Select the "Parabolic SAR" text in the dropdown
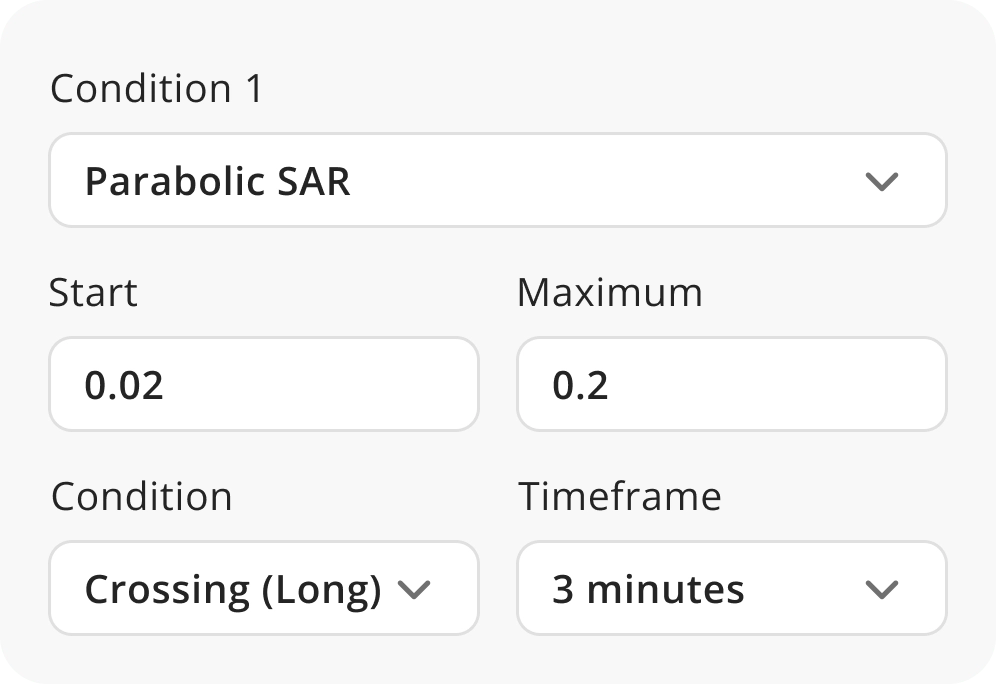996x684 pixels. [x=218, y=182]
